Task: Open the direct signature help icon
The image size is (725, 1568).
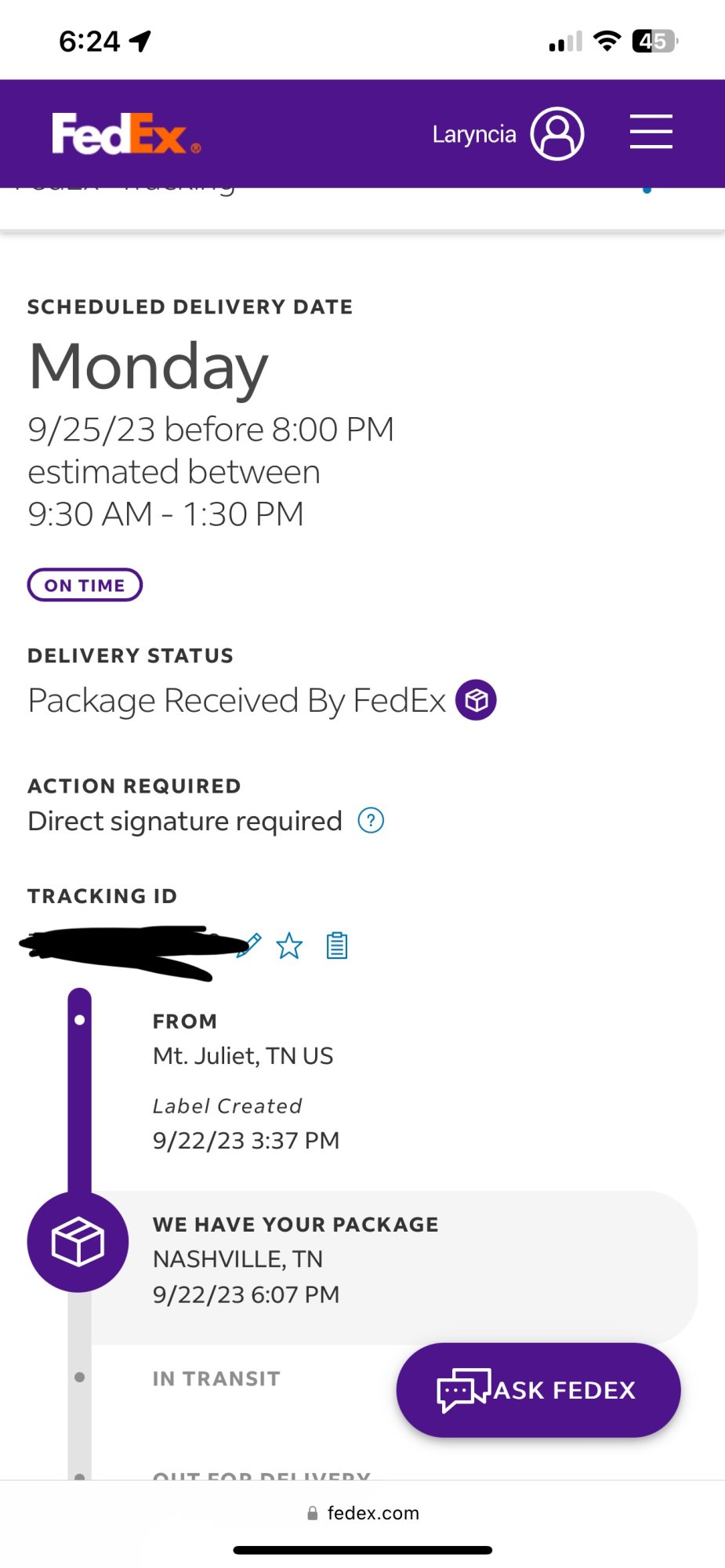Action: [371, 821]
